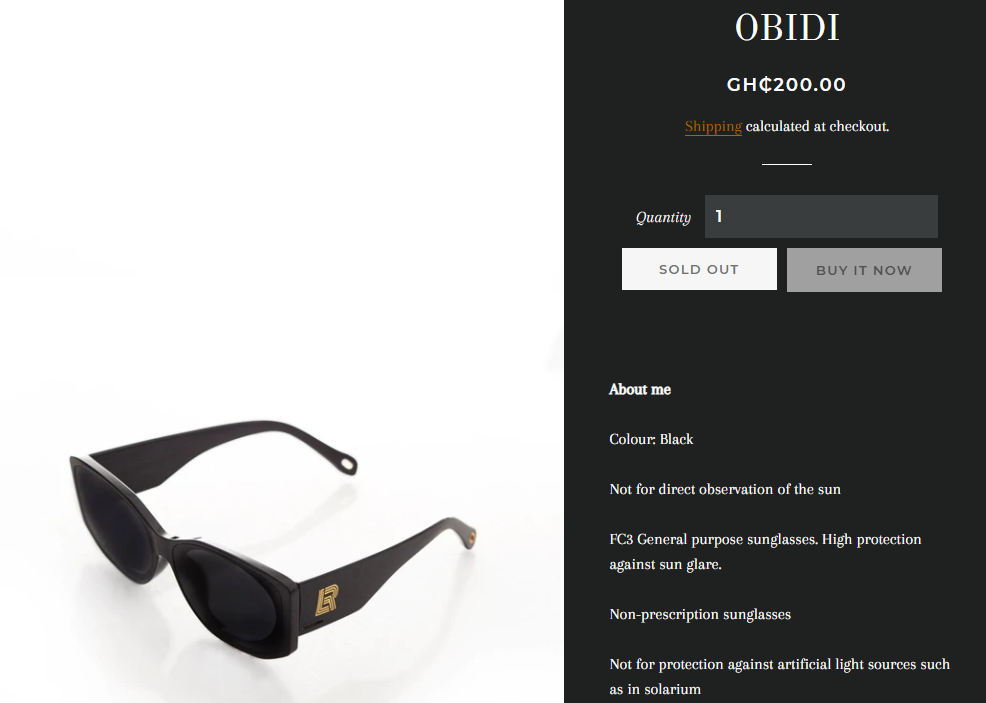Screen dimensions: 986x703
Task: Click the FC3 General purpose sunglasses paragraph
Action: pos(765,551)
